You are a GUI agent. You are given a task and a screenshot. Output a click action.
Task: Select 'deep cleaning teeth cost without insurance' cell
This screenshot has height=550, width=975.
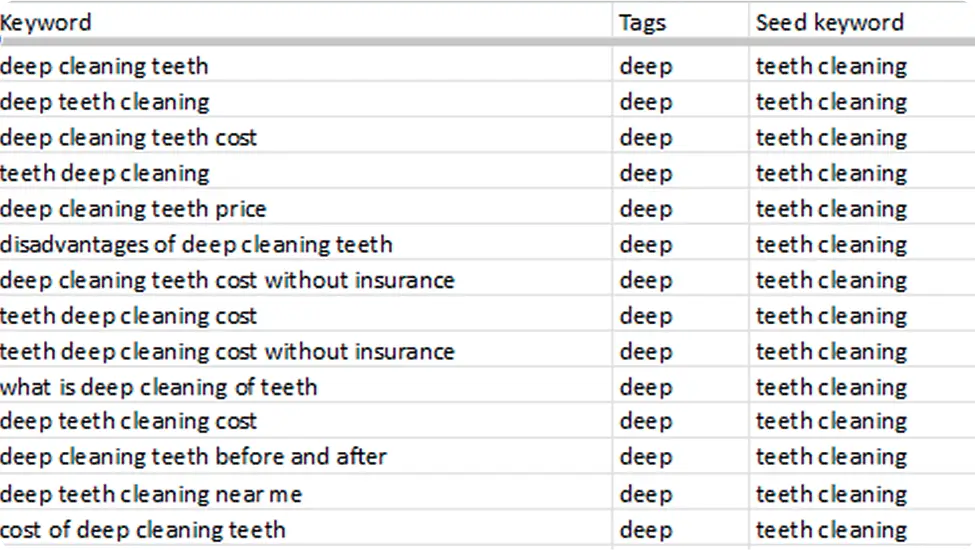306,278
